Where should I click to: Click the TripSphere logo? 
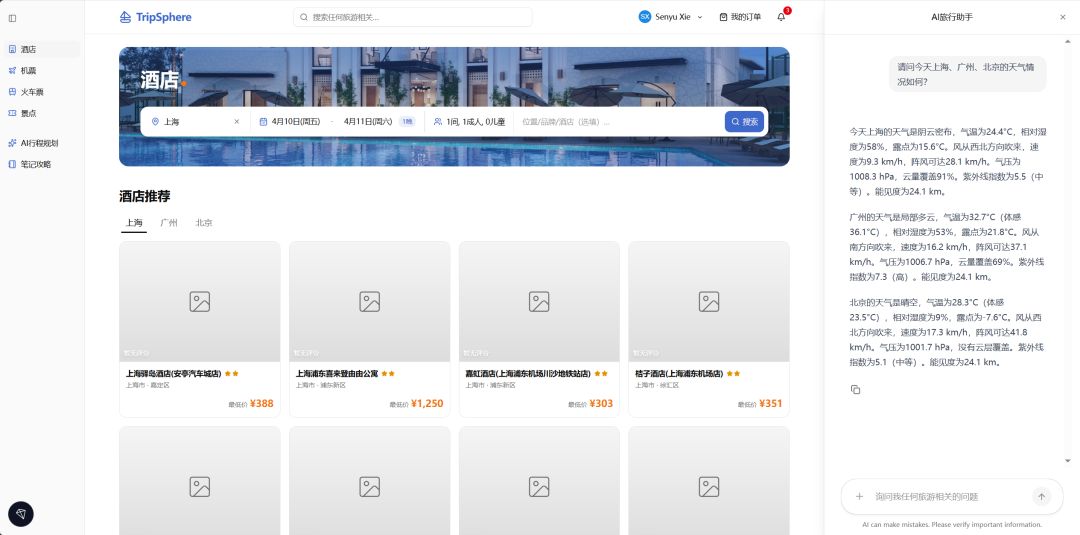tap(156, 17)
